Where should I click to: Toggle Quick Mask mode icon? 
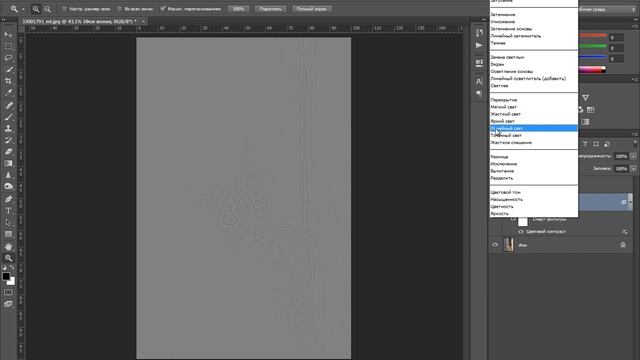coord(8,292)
